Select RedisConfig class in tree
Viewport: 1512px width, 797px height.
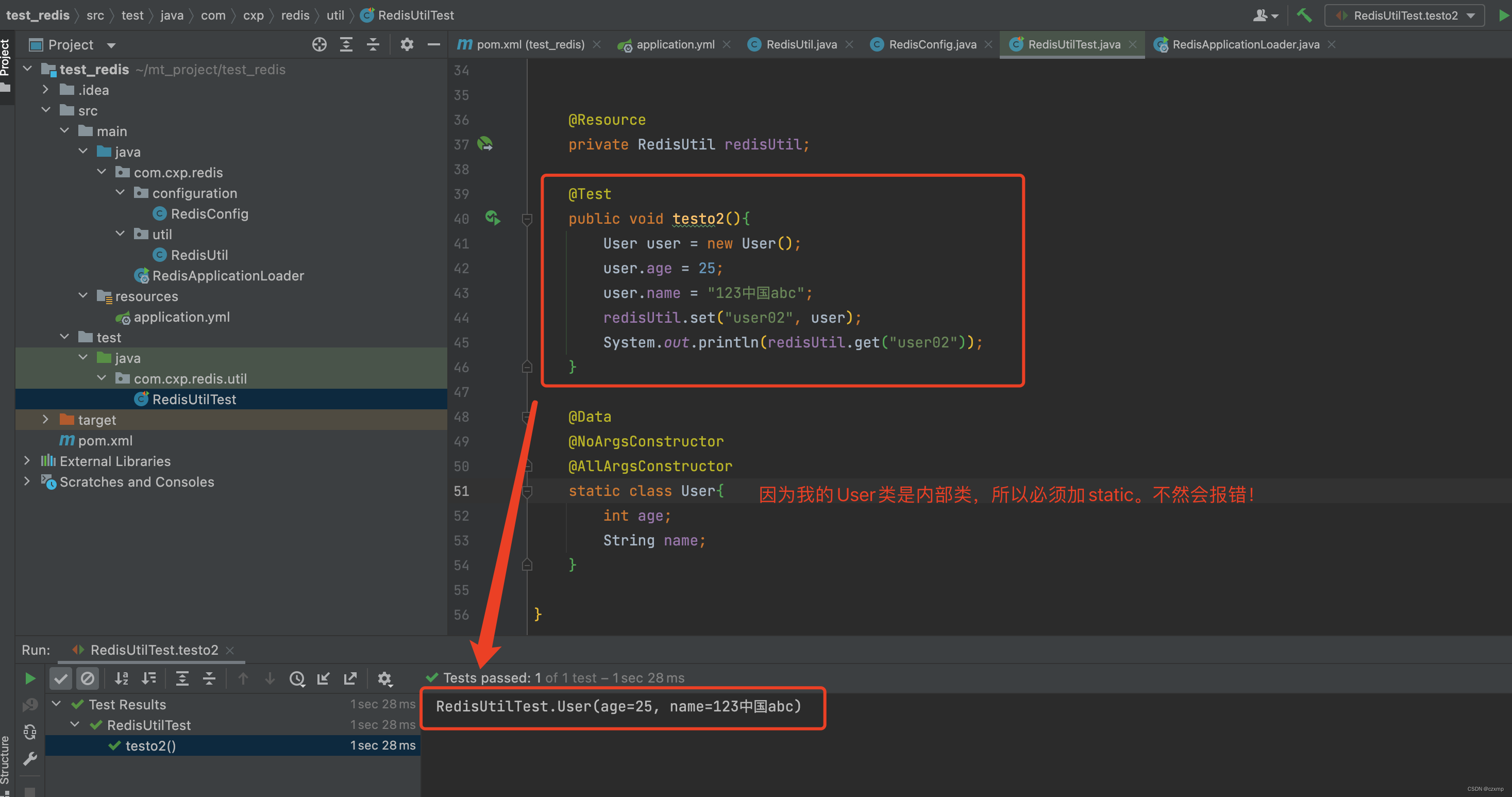point(200,214)
